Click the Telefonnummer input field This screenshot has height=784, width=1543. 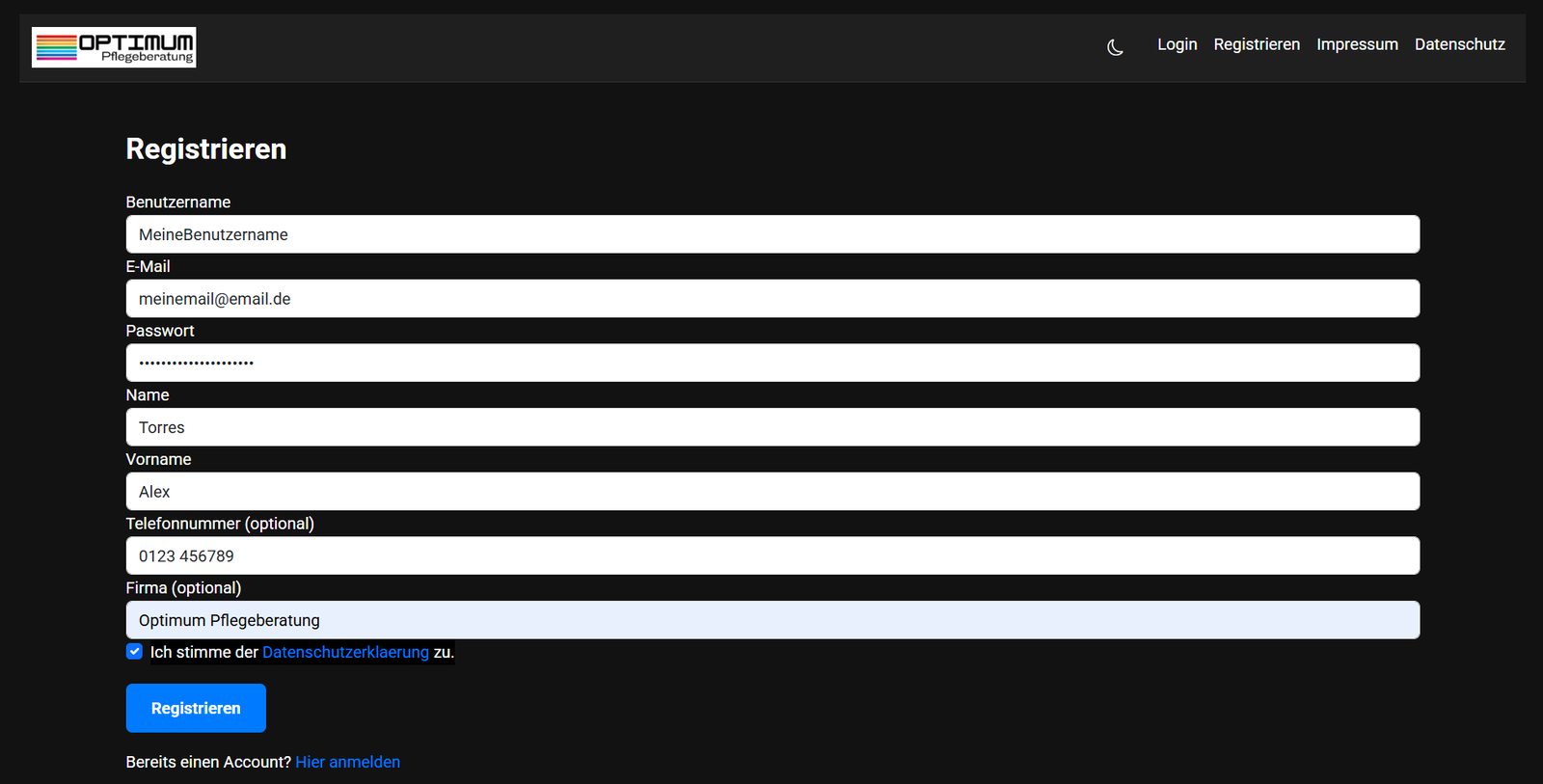tap(771, 556)
